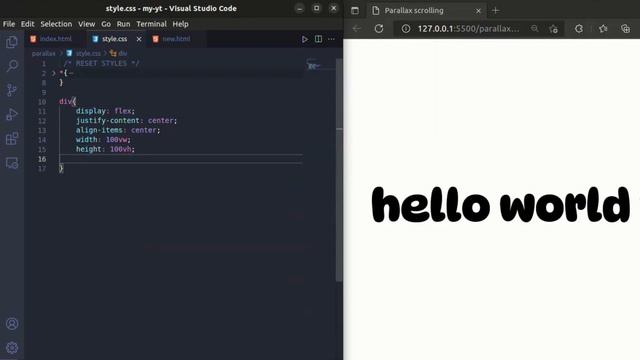The image size is (640, 360).
Task: Click the 'width: 100vw;' line
Action: click(103, 140)
